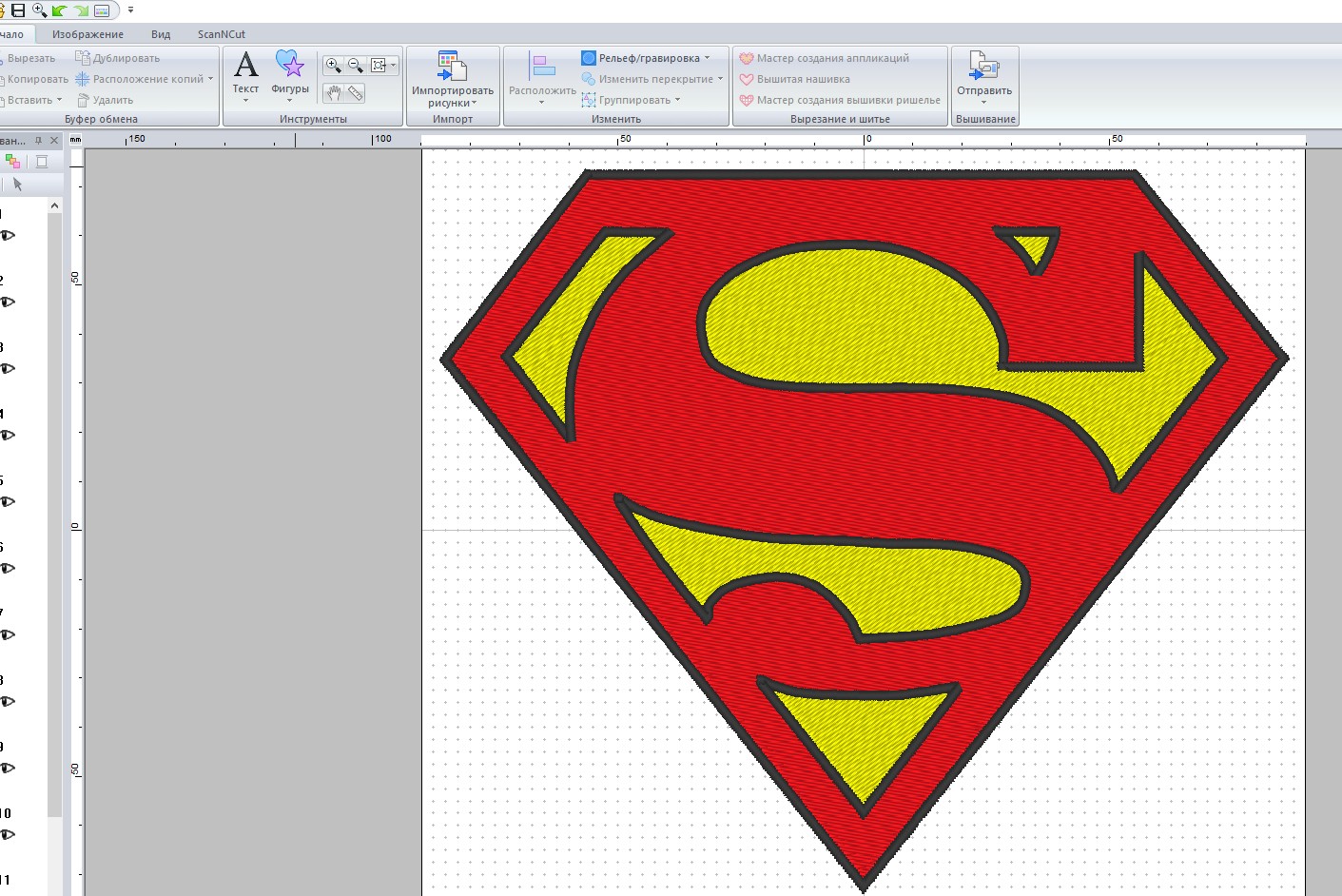The height and width of the screenshot is (896, 1342).
Task: Expand the quick access toolbar customize arrow
Action: [131, 10]
